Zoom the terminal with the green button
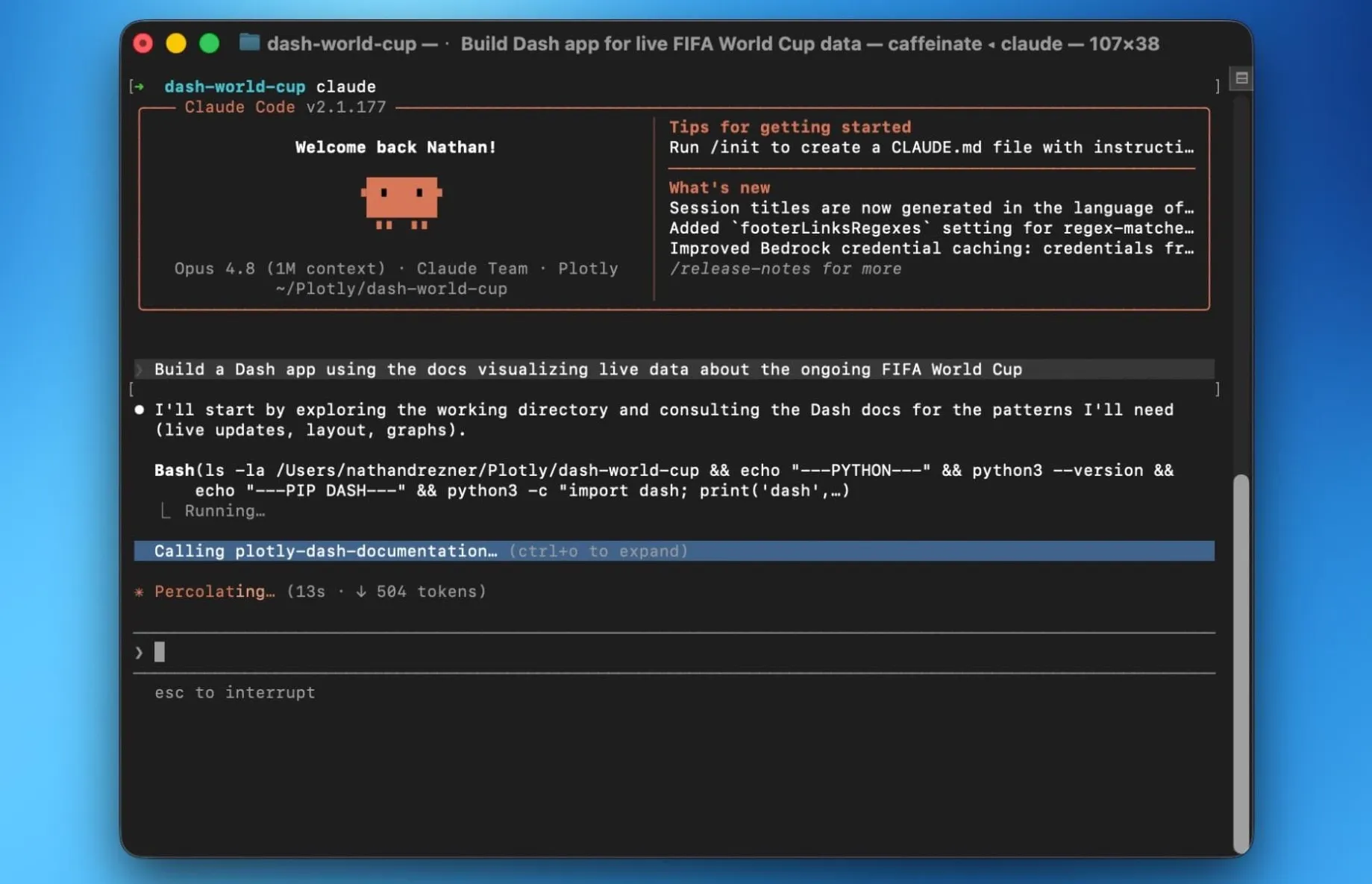The image size is (1372, 884). (x=210, y=43)
